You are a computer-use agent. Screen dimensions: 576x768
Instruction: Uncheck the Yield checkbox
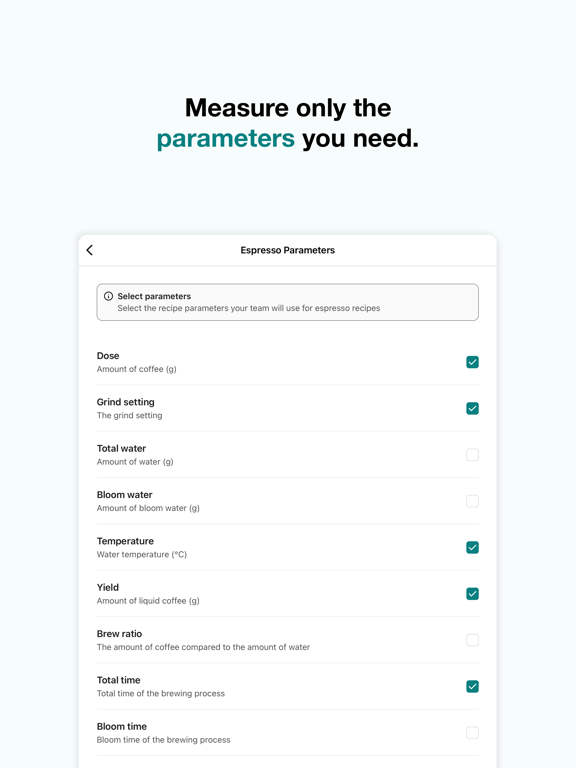tap(472, 594)
